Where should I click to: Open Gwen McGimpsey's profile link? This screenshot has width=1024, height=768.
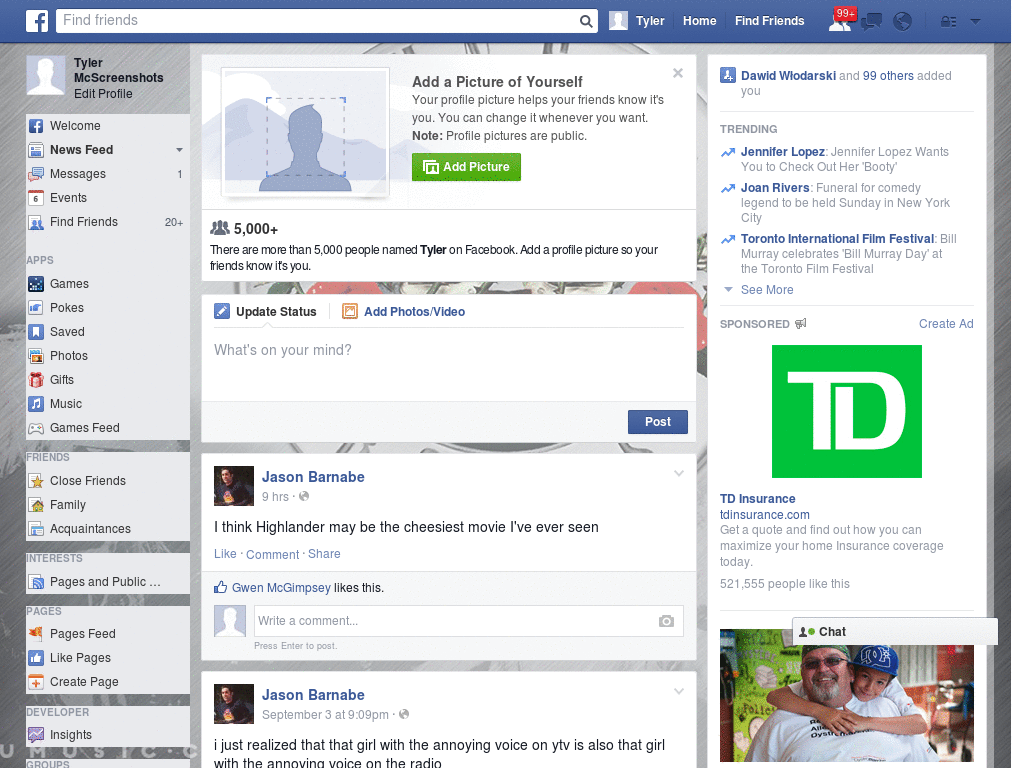pyautogui.click(x=281, y=588)
